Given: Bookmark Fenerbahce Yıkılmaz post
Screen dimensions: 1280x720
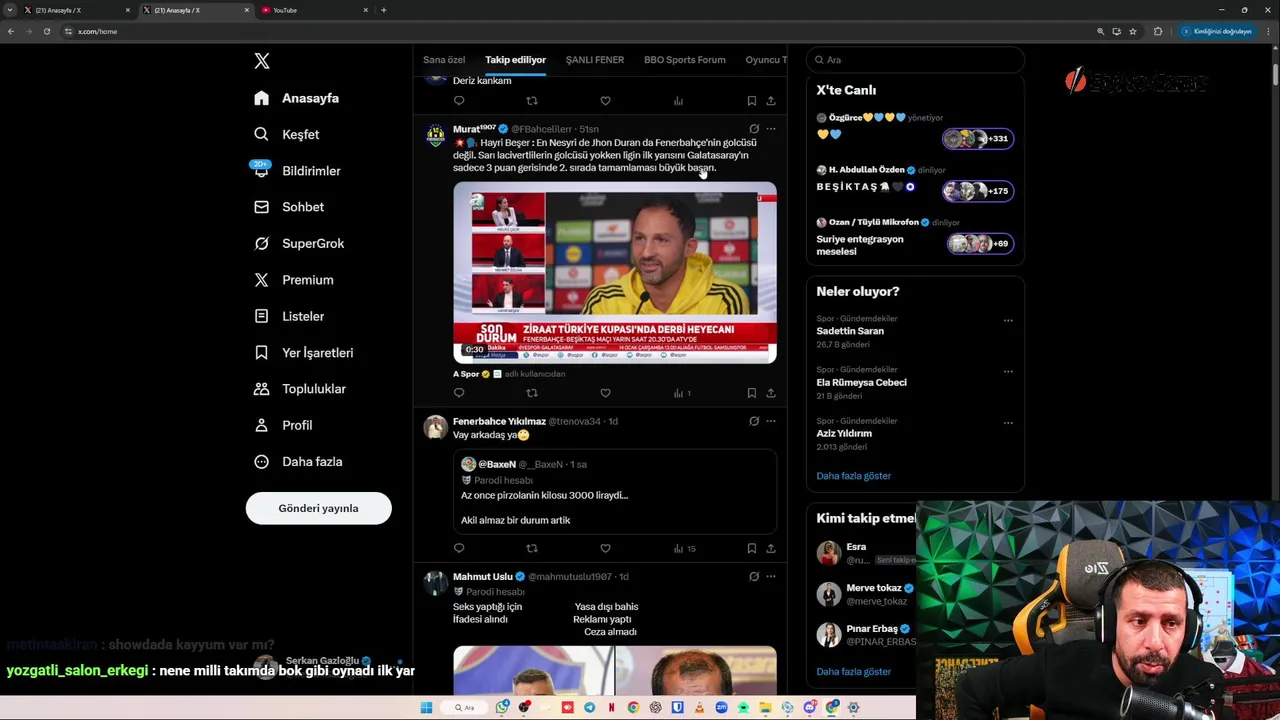Looking at the screenshot, I should [751, 548].
